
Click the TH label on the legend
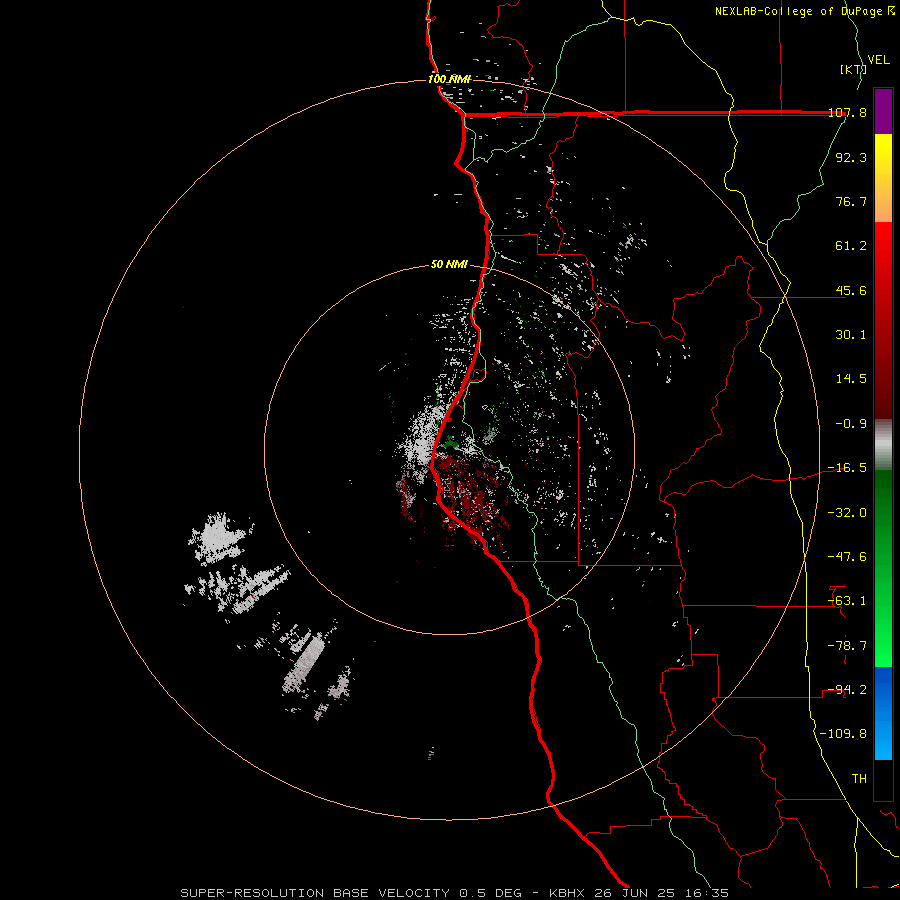pyautogui.click(x=859, y=778)
